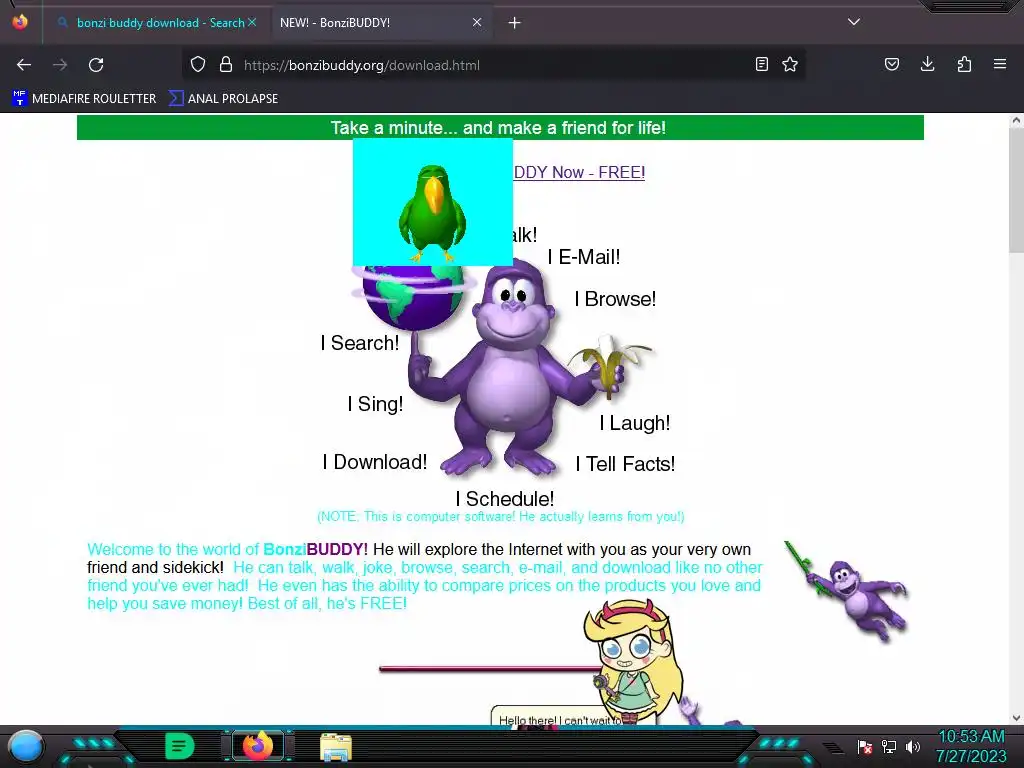
Task: Open File Explorer from the taskbar
Action: [x=336, y=747]
